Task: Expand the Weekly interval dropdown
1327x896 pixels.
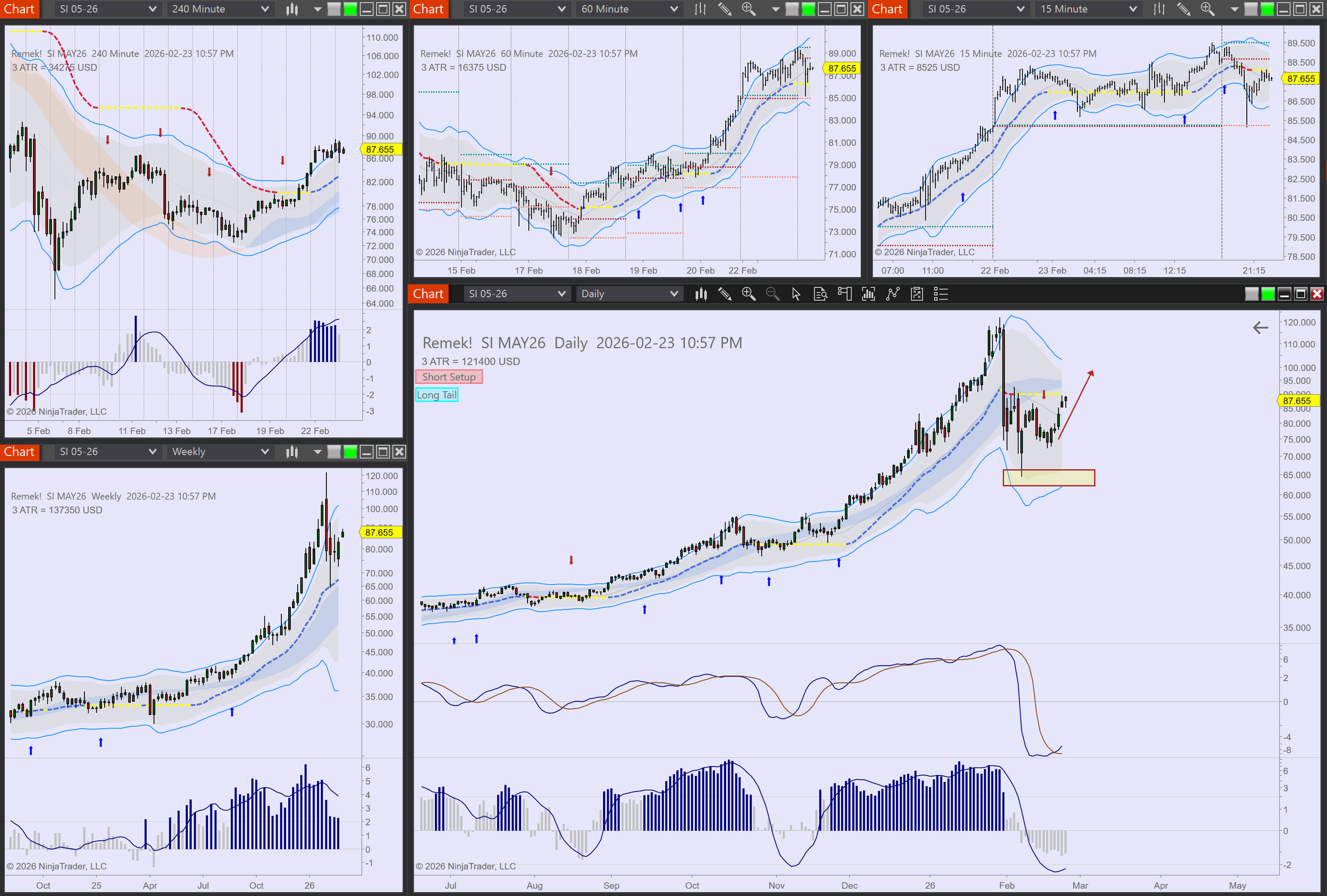Action: [x=220, y=452]
